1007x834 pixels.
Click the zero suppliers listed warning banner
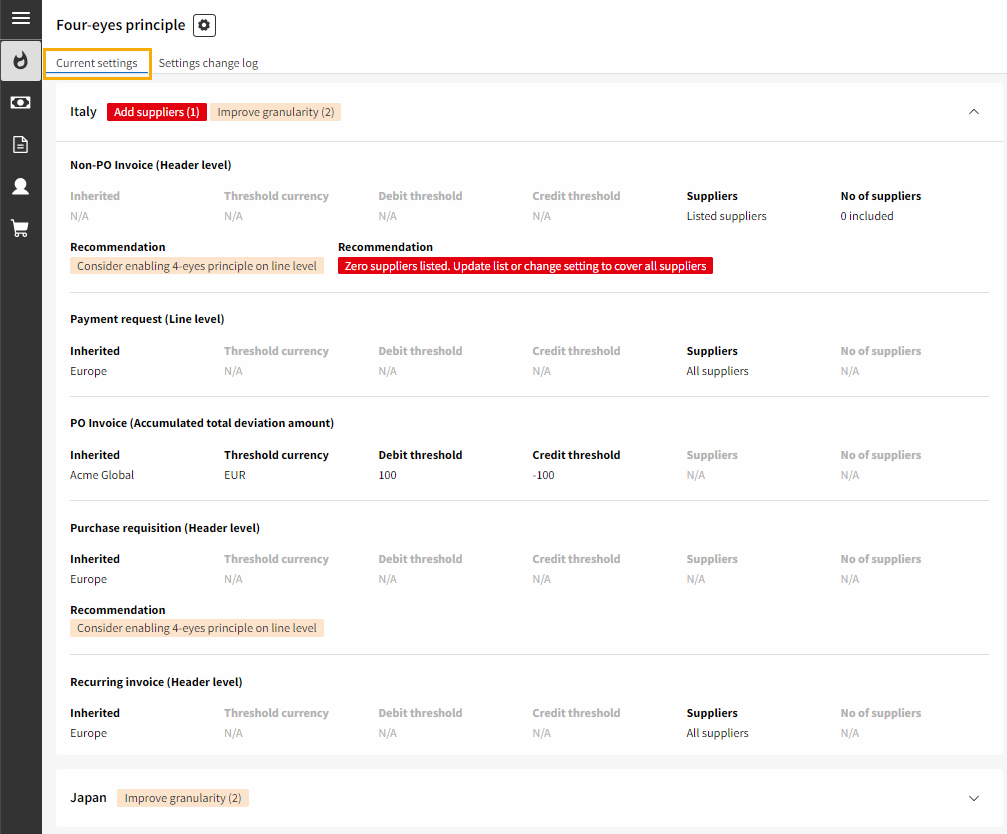pyautogui.click(x=524, y=265)
